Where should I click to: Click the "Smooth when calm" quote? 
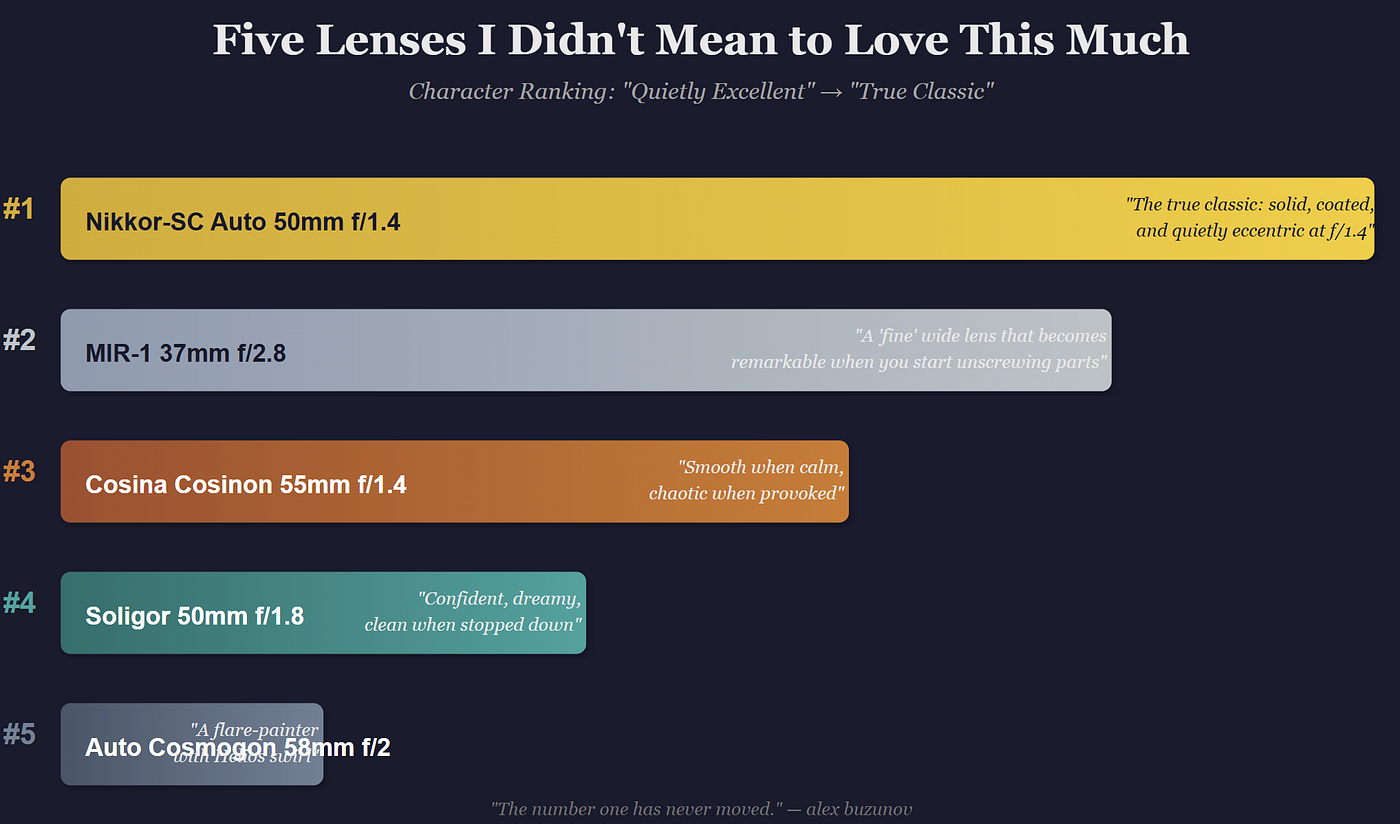coord(747,480)
